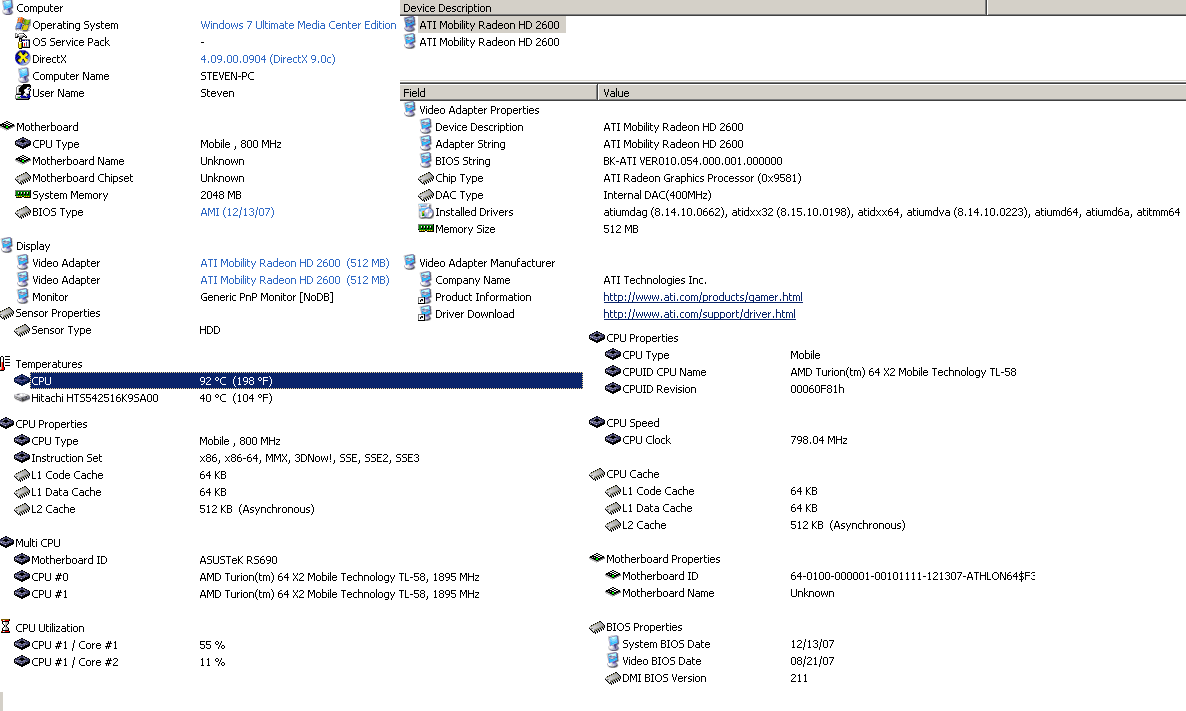The height and width of the screenshot is (711, 1186).
Task: Click the STEVEN-PC computer name value
Action: (x=227, y=76)
